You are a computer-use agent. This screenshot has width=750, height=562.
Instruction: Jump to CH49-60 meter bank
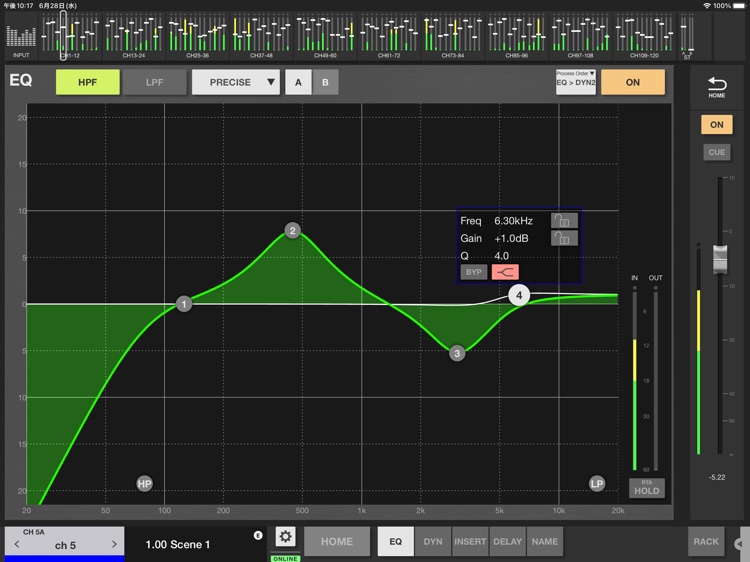coord(325,36)
